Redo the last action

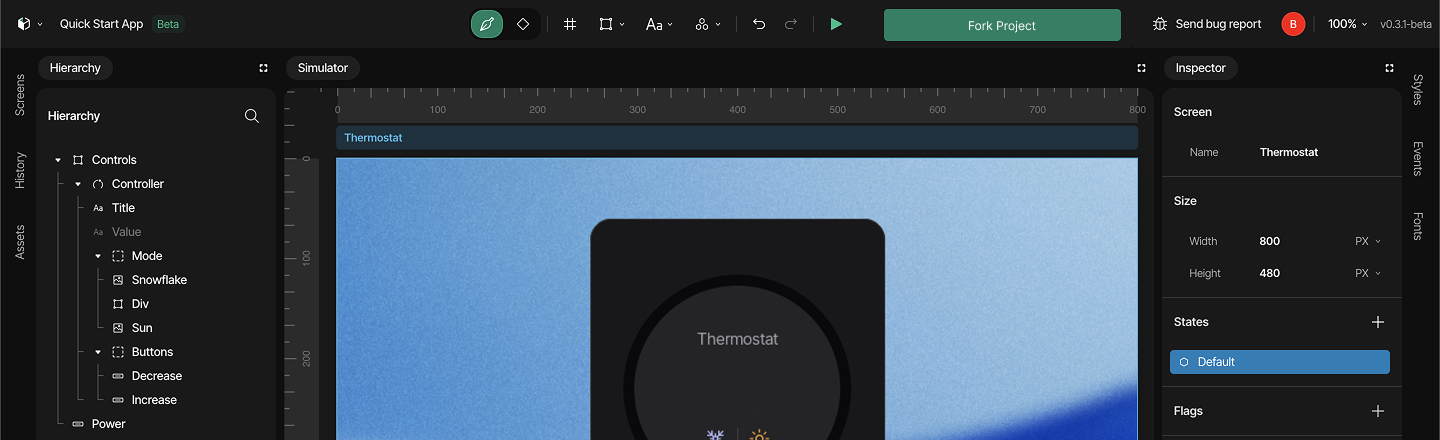791,24
